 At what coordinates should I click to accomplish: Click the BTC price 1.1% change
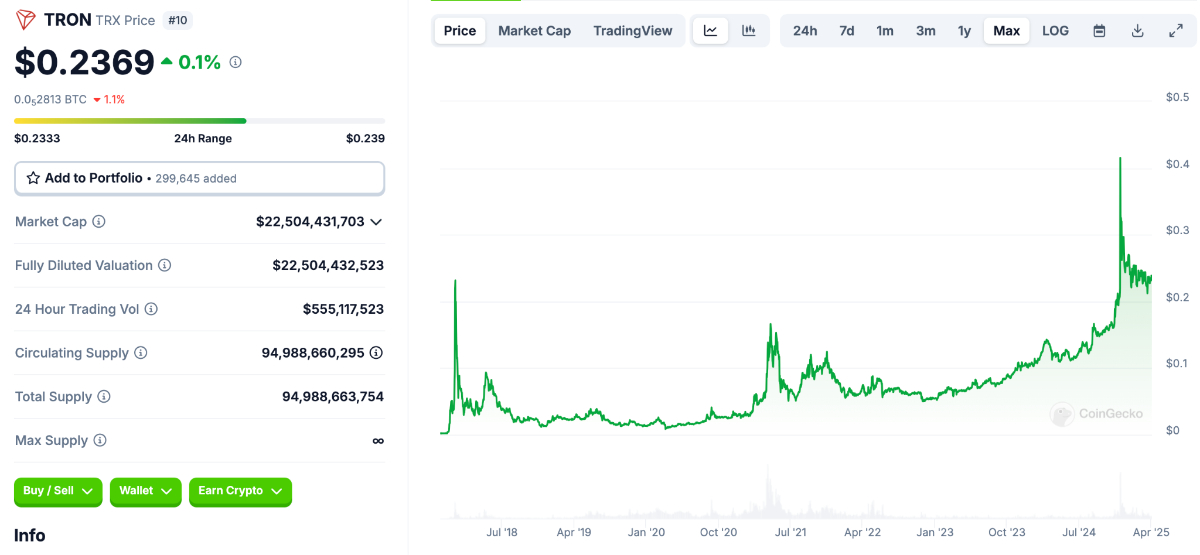pos(108,99)
